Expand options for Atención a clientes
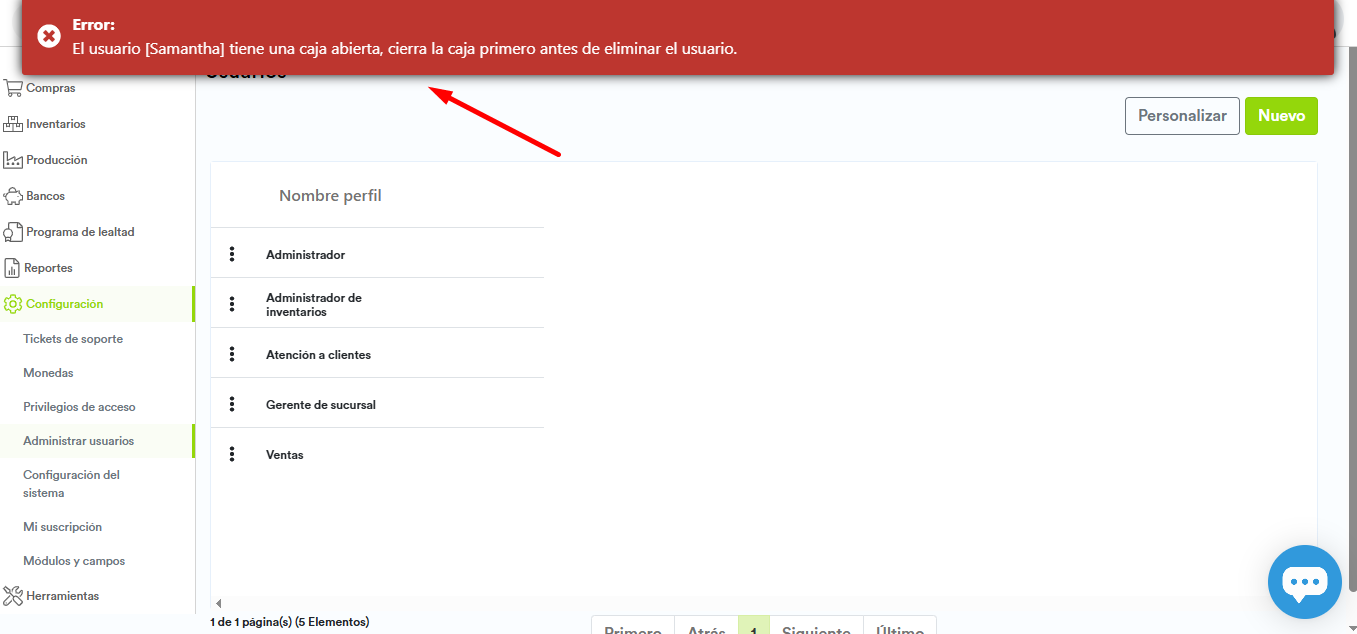 [x=232, y=354]
